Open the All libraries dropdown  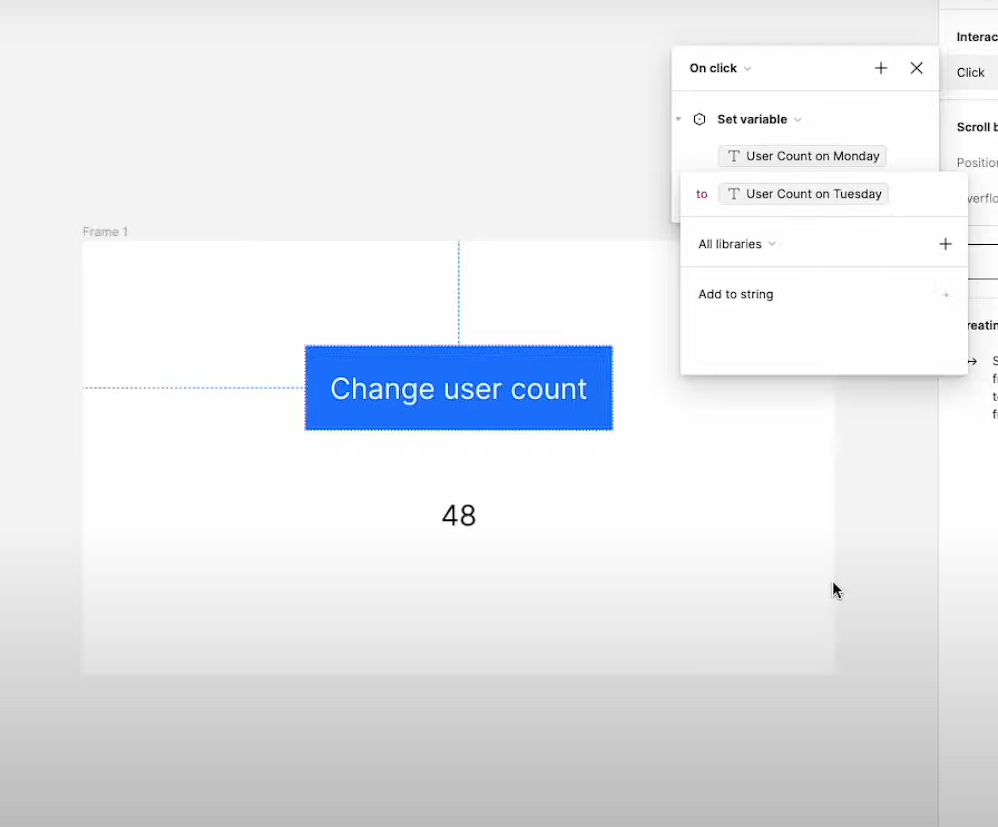tap(736, 244)
